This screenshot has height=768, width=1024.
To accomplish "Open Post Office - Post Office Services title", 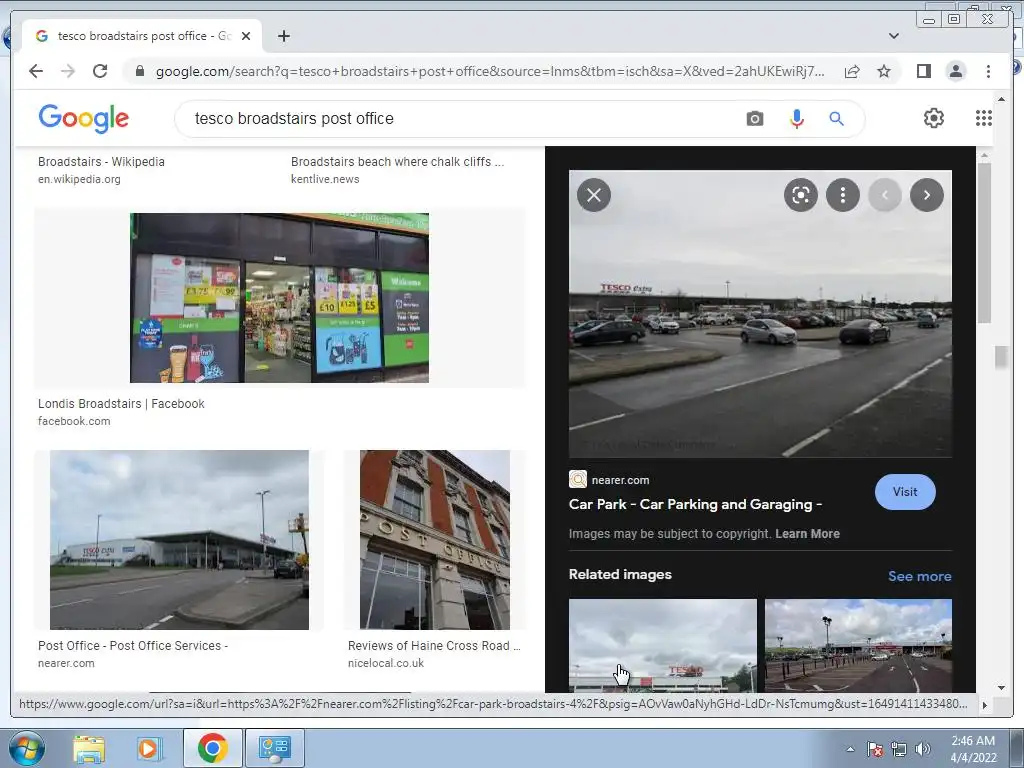I will (x=133, y=645).
